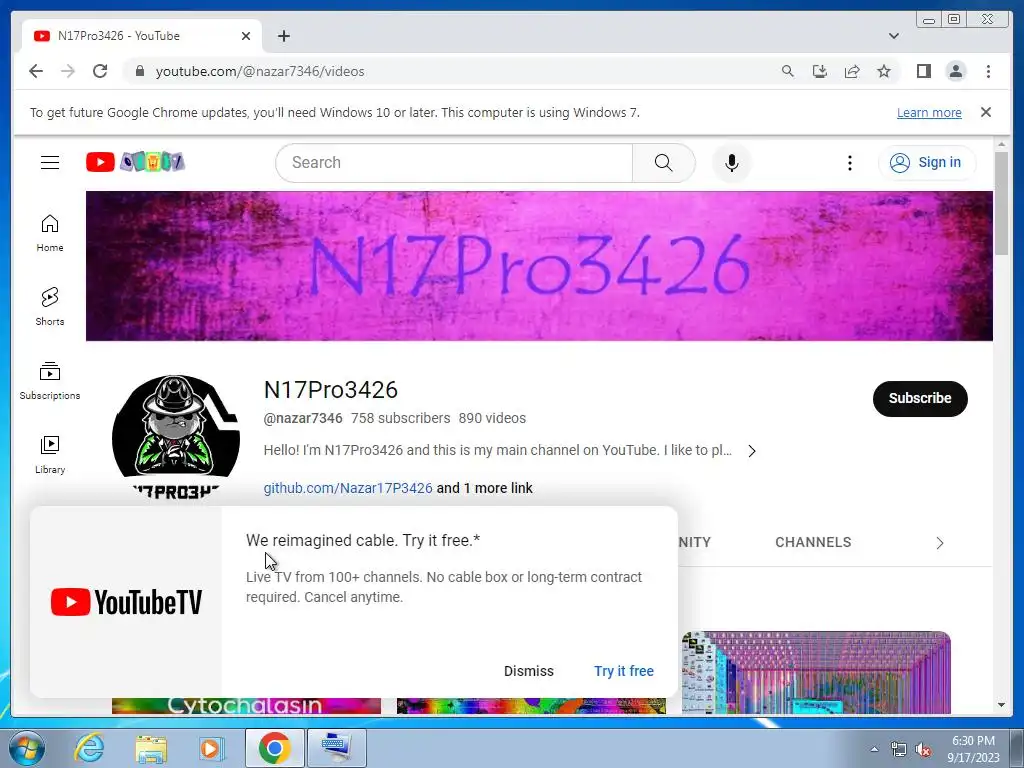
Task: Open YouTube settings three-dot menu
Action: 849,163
